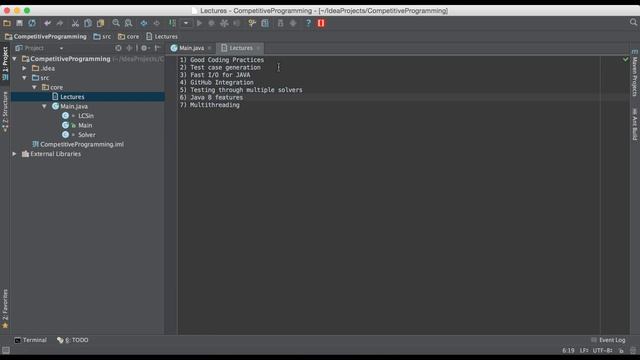Close the Lectures tab

[x=258, y=48]
